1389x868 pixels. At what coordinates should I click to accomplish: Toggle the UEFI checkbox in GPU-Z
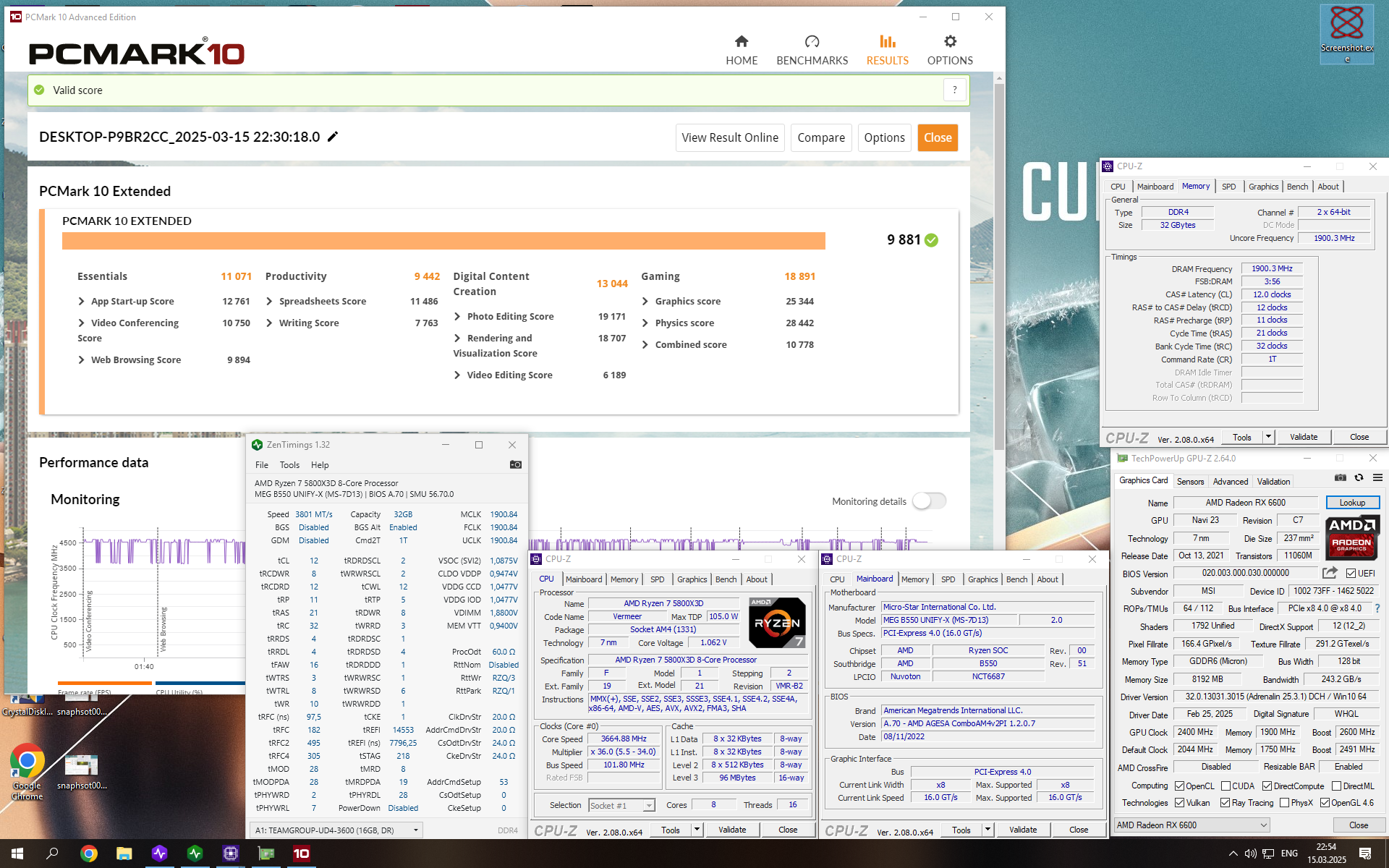[1351, 573]
